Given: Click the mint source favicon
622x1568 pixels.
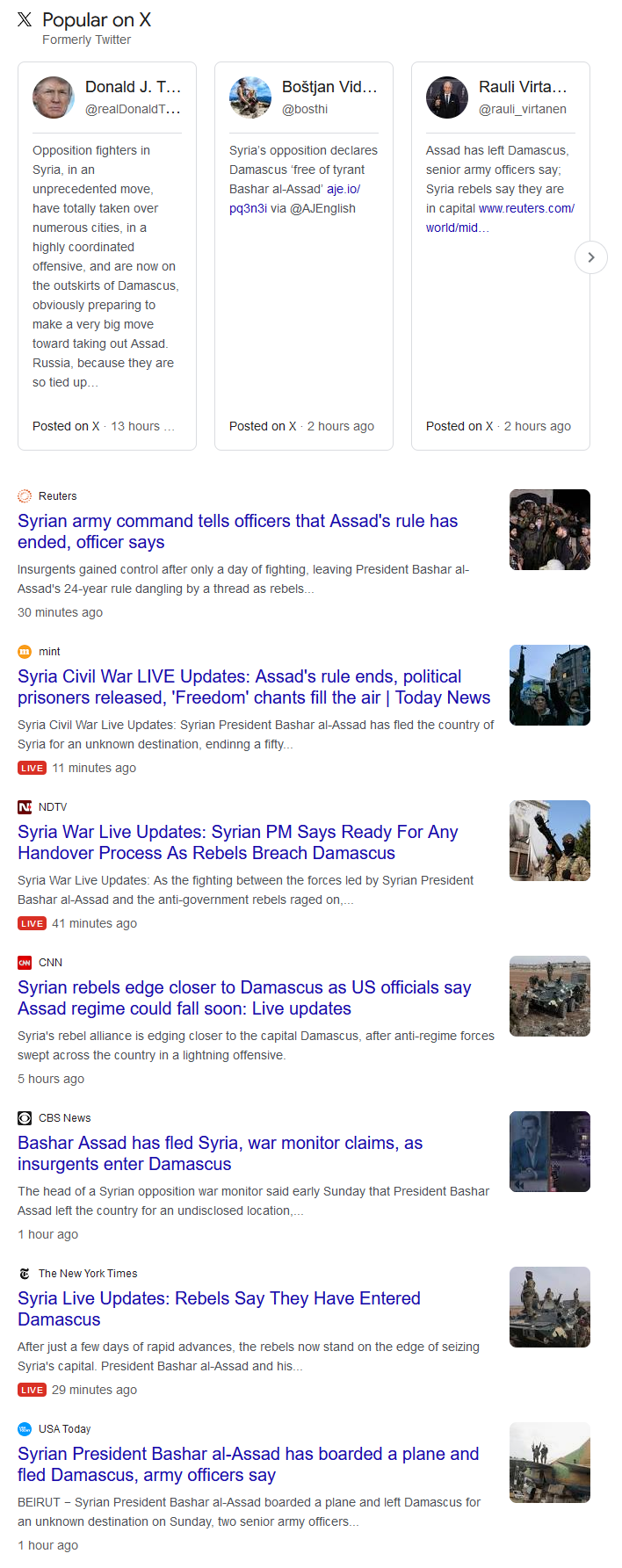Looking at the screenshot, I should pos(25,652).
